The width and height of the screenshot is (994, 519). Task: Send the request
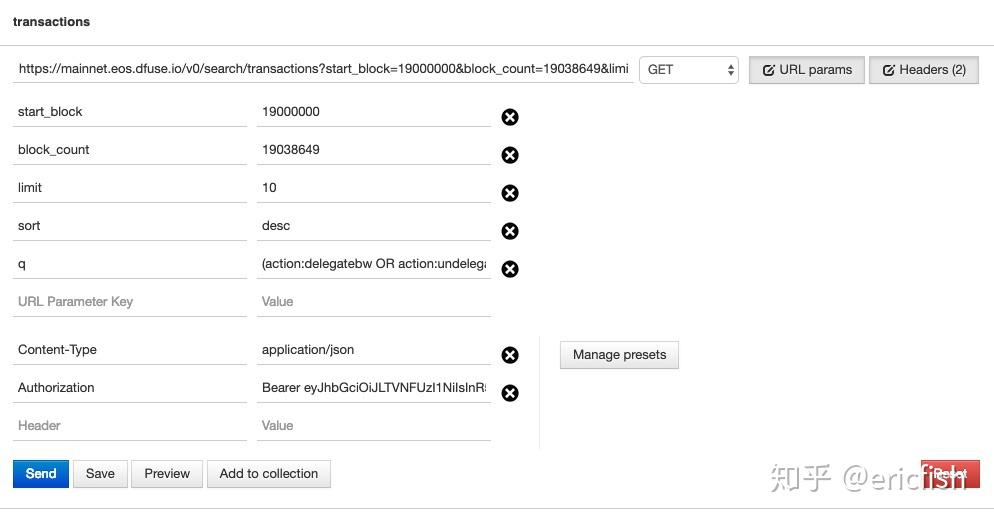pos(41,474)
